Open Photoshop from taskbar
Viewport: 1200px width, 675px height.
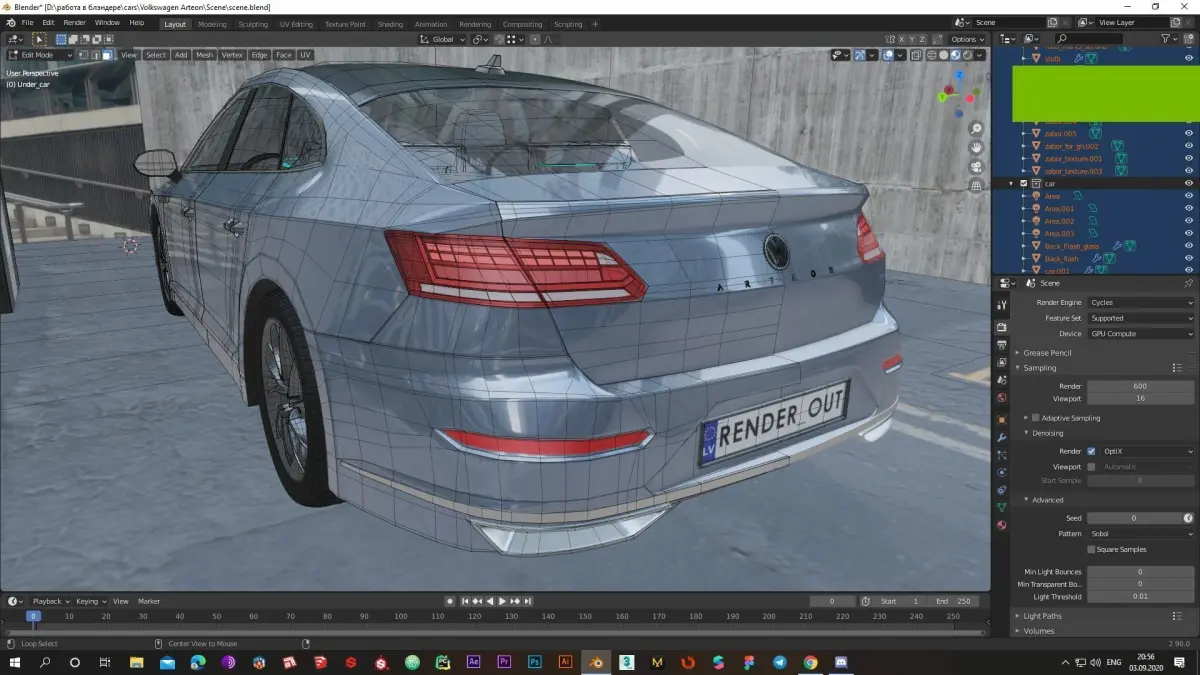(535, 662)
